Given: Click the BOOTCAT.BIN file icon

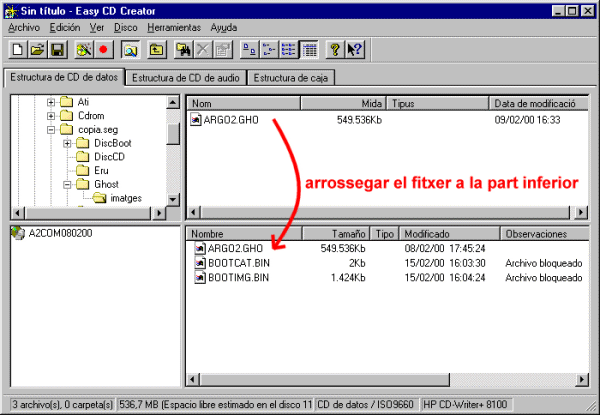Looking at the screenshot, I should (x=199, y=263).
